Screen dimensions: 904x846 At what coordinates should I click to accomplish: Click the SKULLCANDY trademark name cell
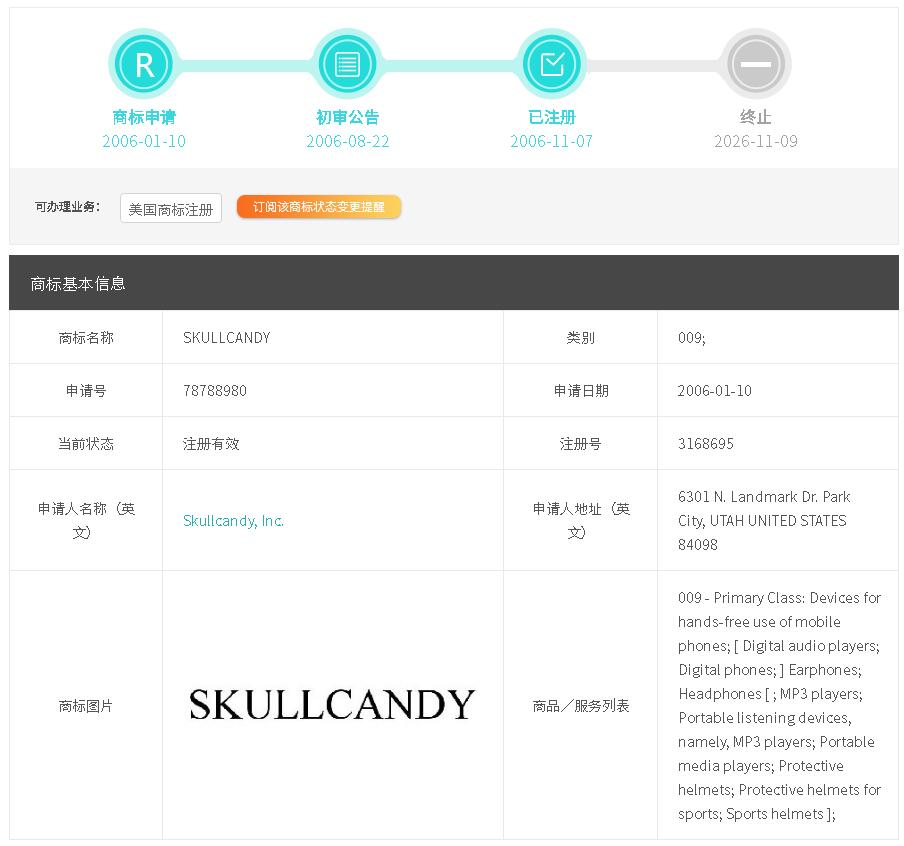(x=227, y=338)
